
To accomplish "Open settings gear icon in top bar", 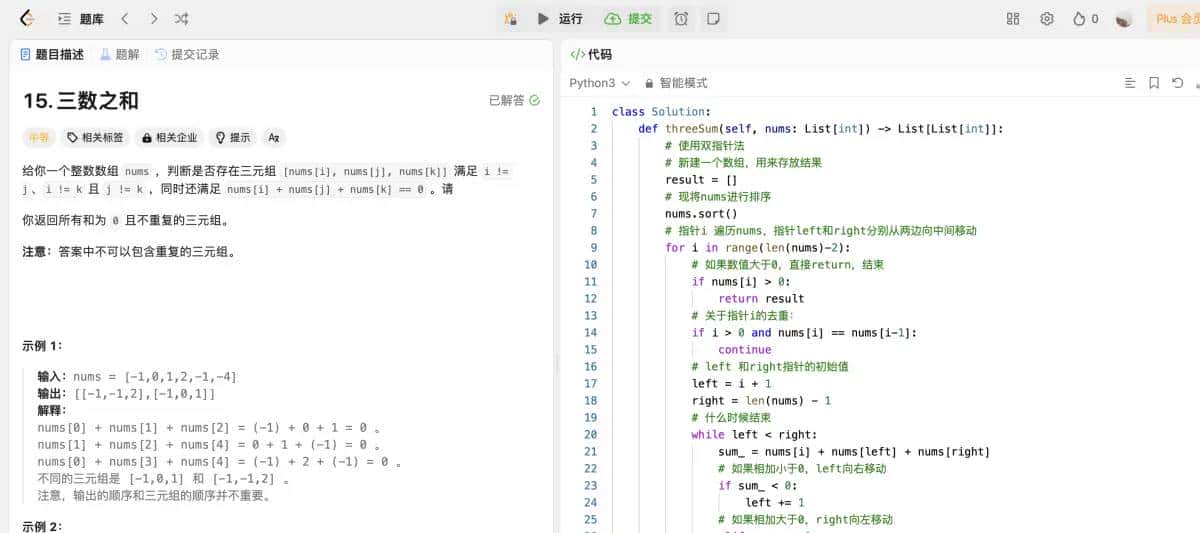I will 1047,19.
